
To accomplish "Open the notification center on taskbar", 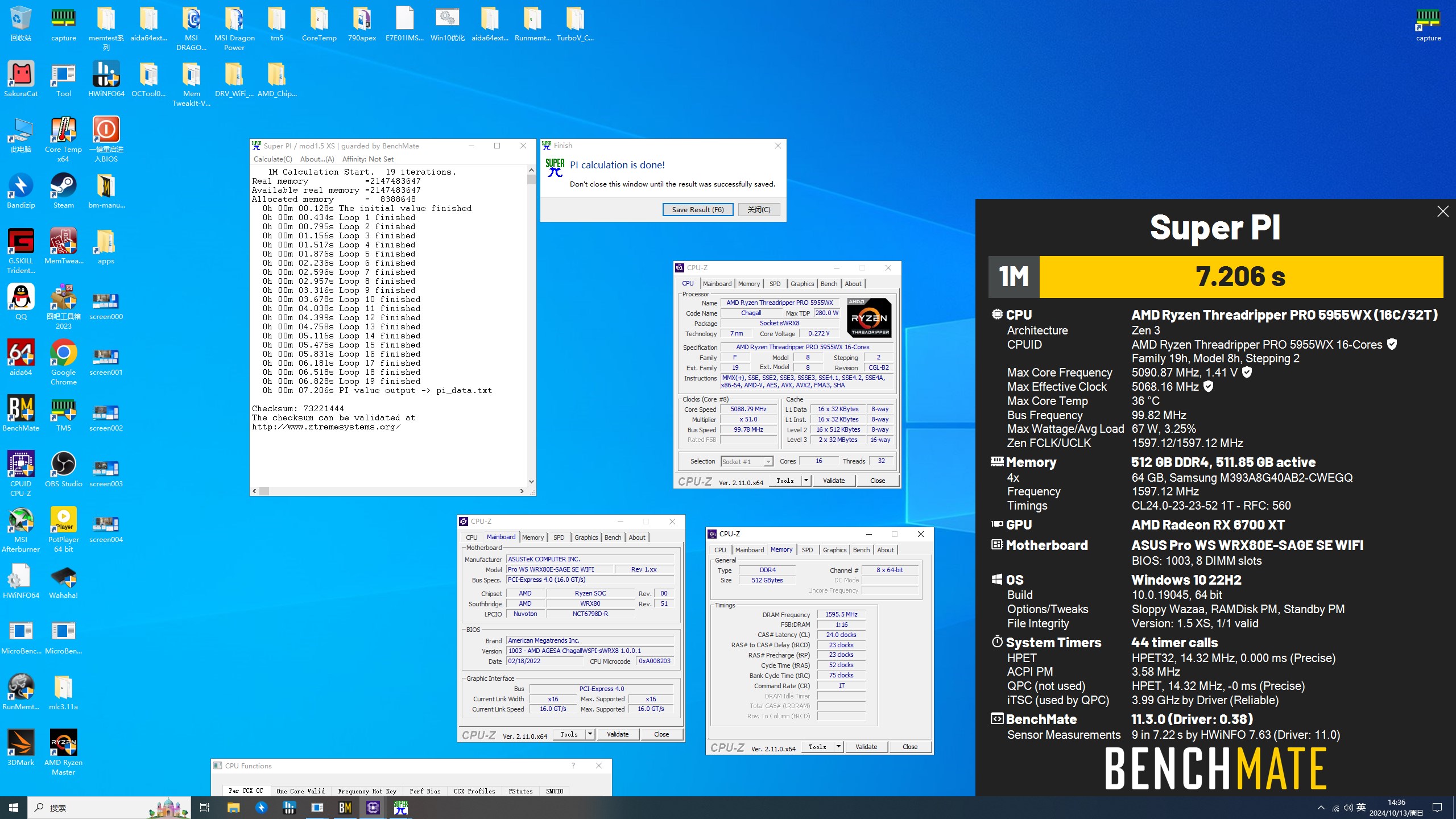I will (x=1437, y=808).
